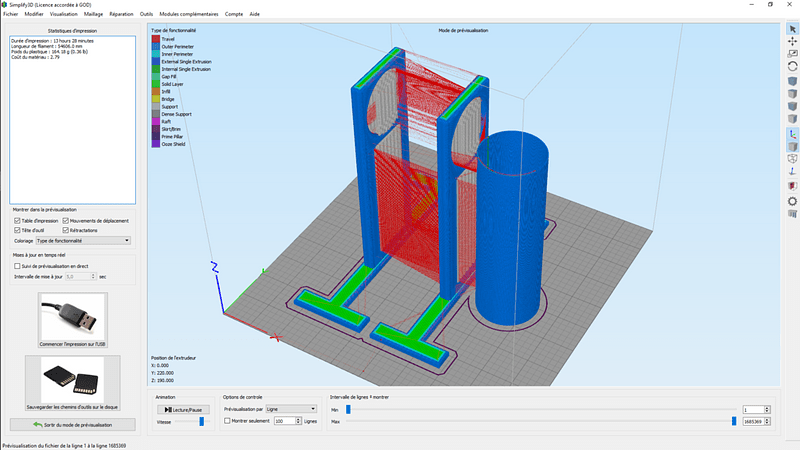Toggle the Table d'impression checkbox
This screenshot has width=800, height=450.
[x=17, y=221]
